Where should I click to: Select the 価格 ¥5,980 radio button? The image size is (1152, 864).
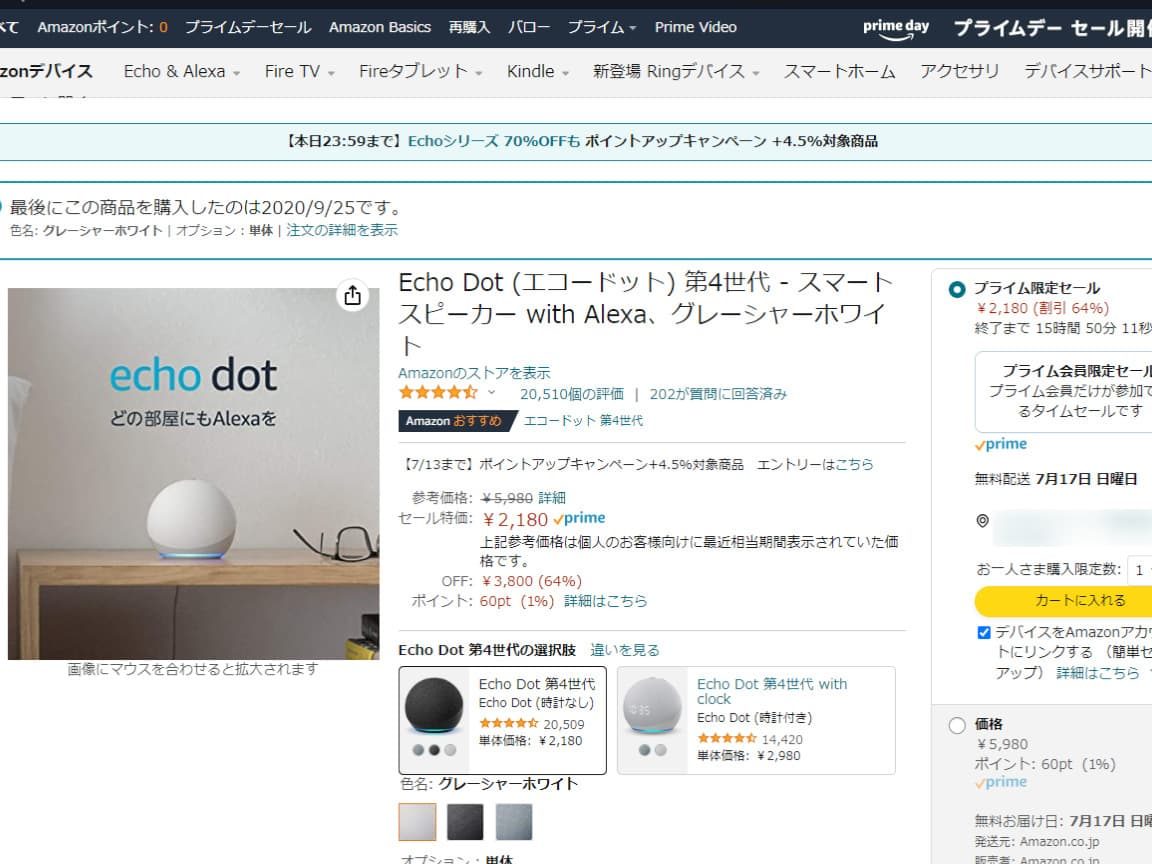pos(957,725)
